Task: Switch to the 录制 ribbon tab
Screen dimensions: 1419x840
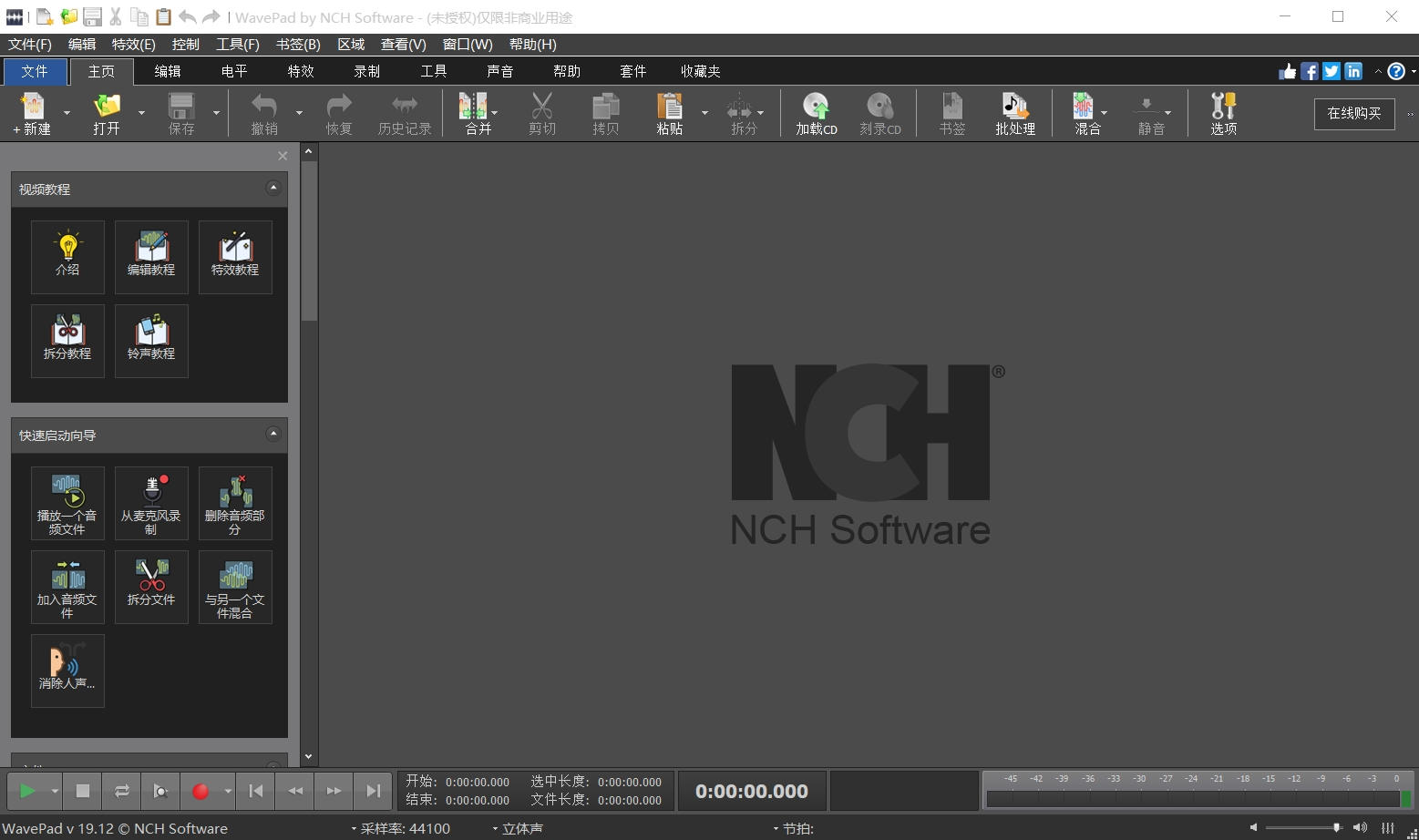Action: click(367, 71)
